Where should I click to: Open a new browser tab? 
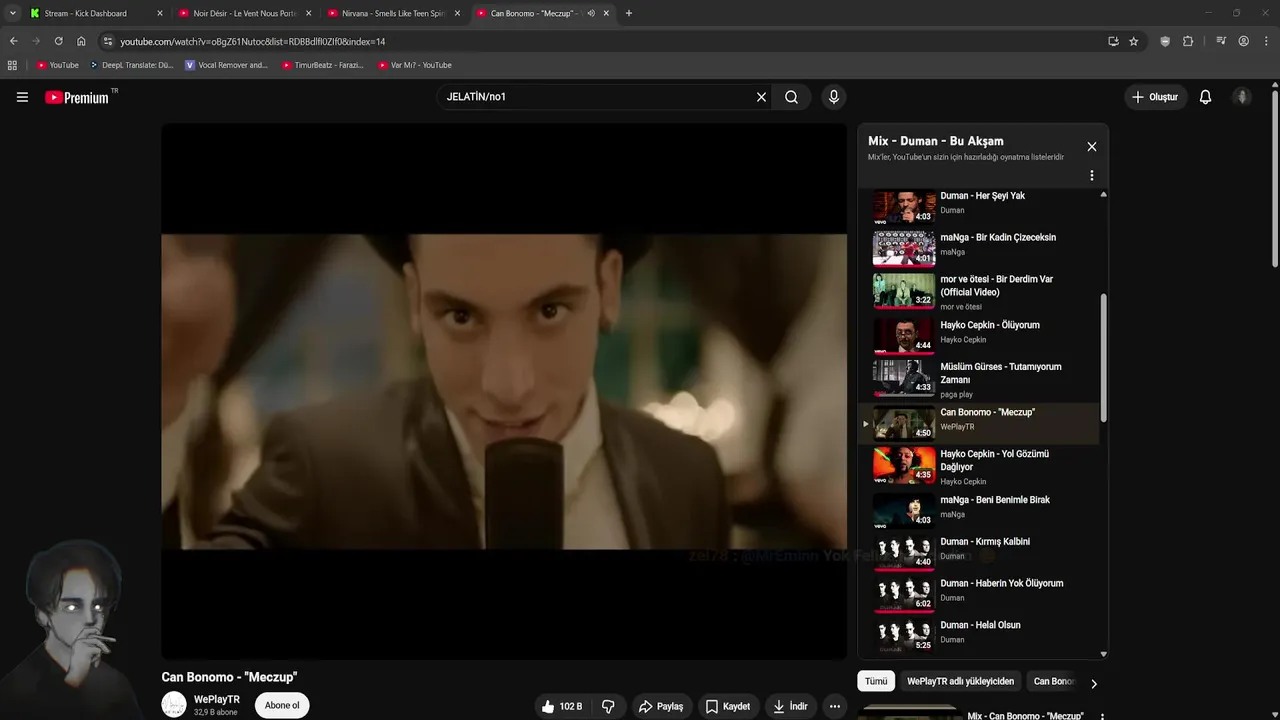(628, 13)
